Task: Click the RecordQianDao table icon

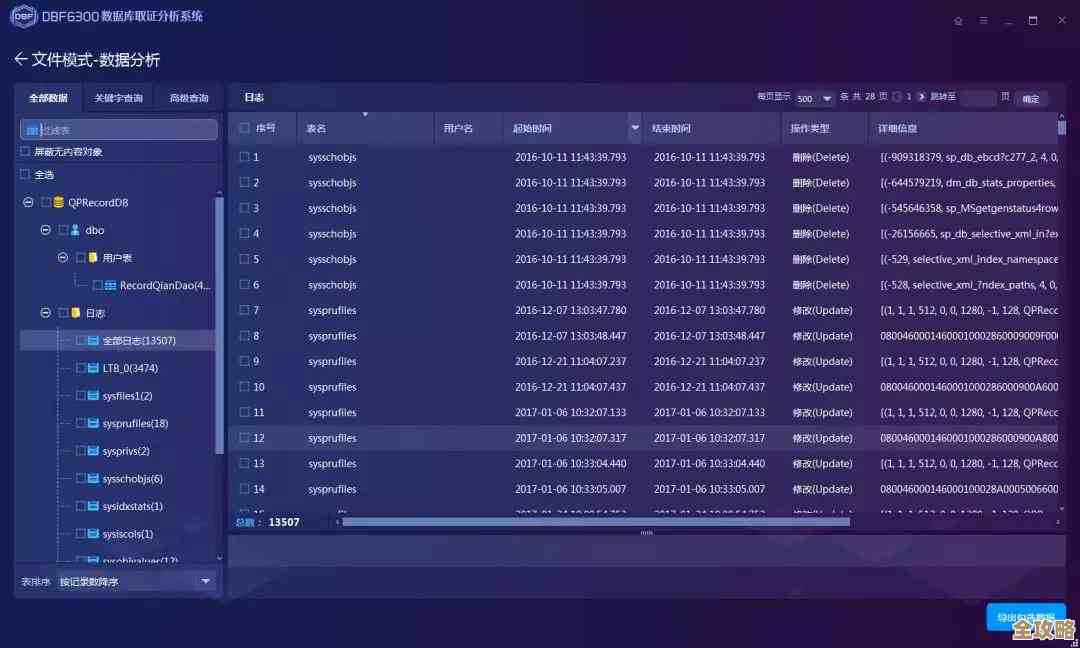Action: coord(110,286)
